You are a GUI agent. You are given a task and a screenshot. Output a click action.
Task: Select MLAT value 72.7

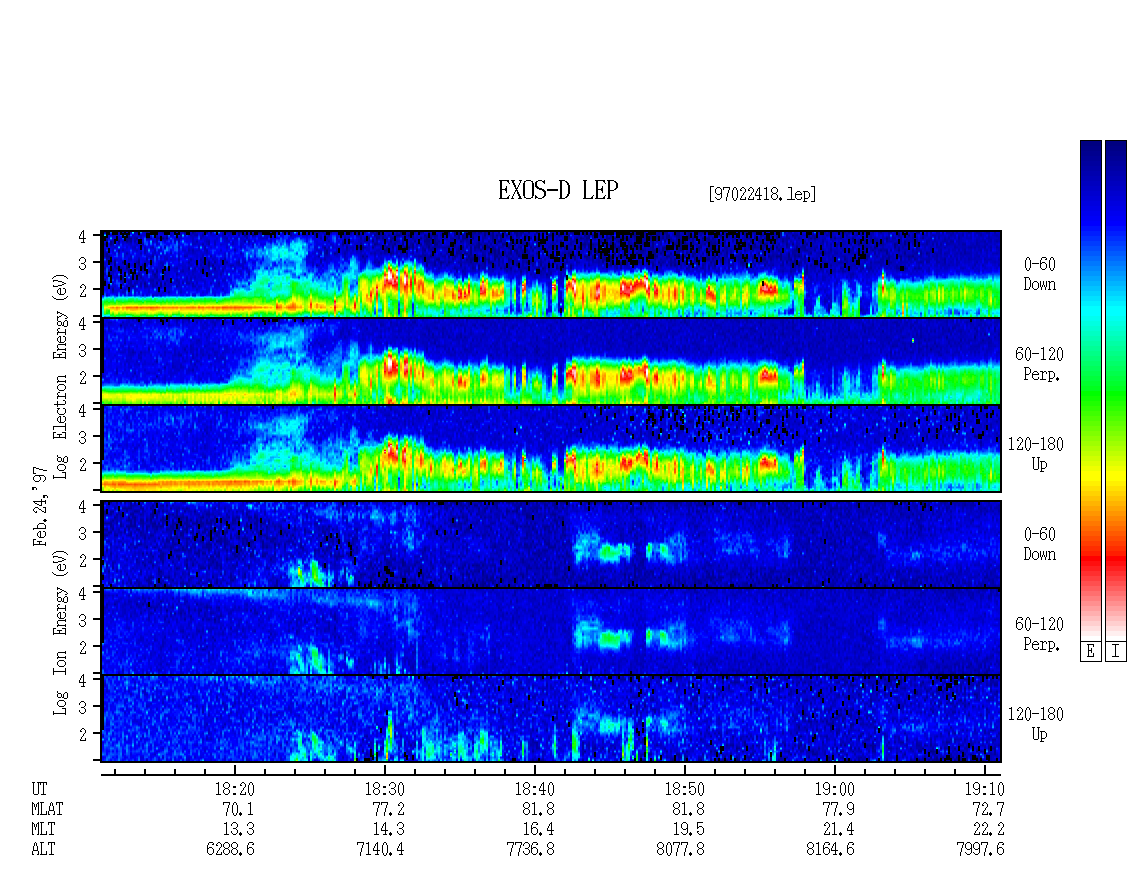tap(988, 809)
